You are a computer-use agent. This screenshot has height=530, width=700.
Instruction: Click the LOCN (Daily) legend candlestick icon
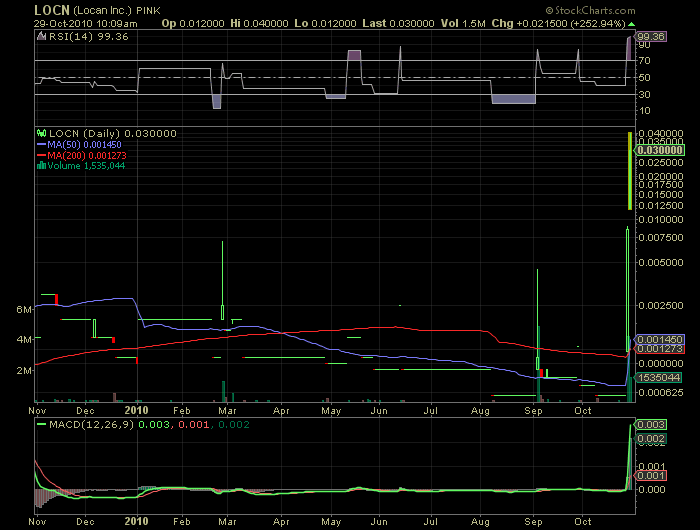41,133
